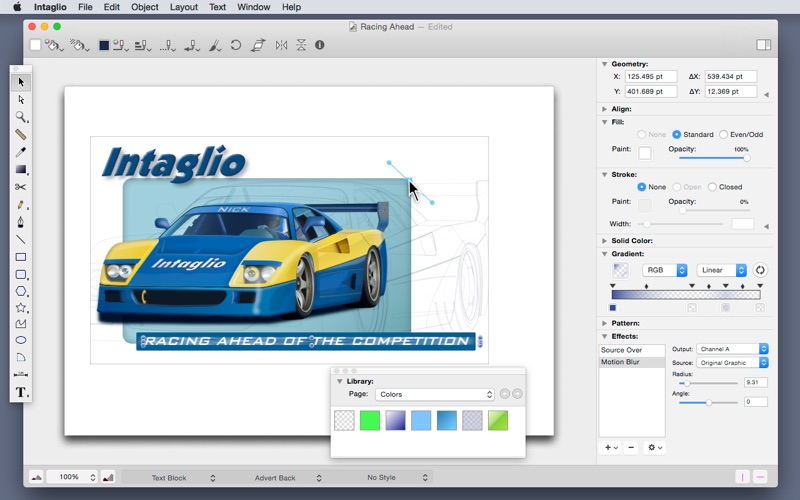Screen dimensions: 800x500
Task: Open the Object menu
Action: click(145, 7)
